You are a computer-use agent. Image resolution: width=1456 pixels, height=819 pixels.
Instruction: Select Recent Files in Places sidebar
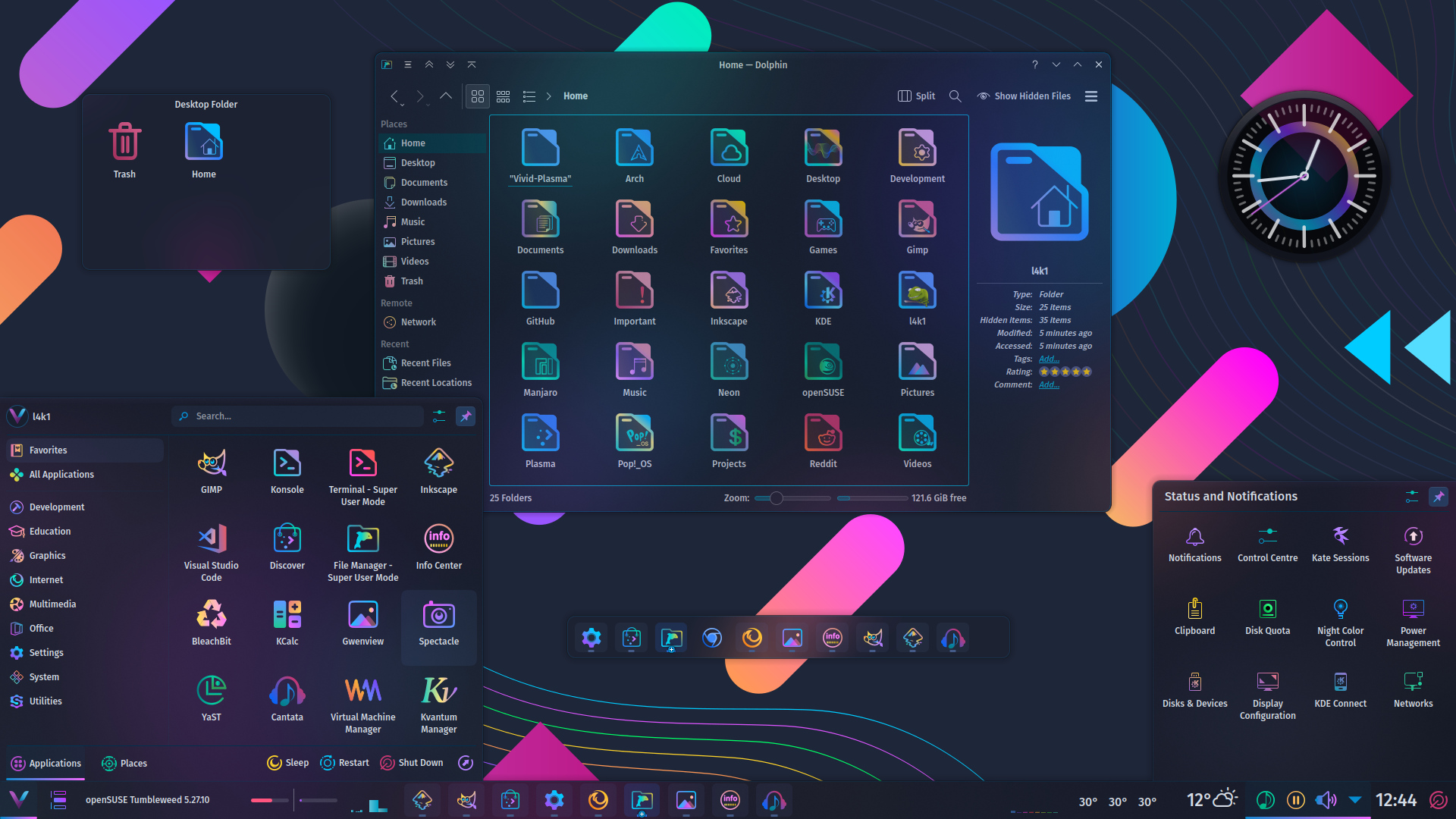coord(432,363)
